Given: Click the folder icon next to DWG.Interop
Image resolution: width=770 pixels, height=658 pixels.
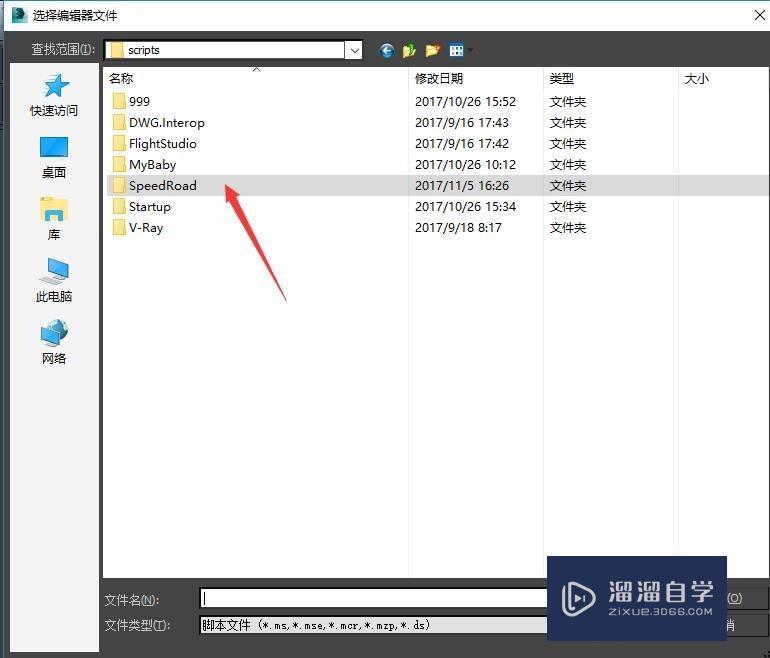Looking at the screenshot, I should click(x=119, y=123).
